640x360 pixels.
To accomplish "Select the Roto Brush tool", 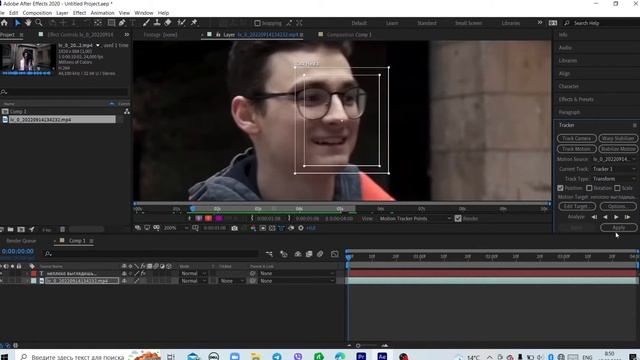I will [182, 23].
